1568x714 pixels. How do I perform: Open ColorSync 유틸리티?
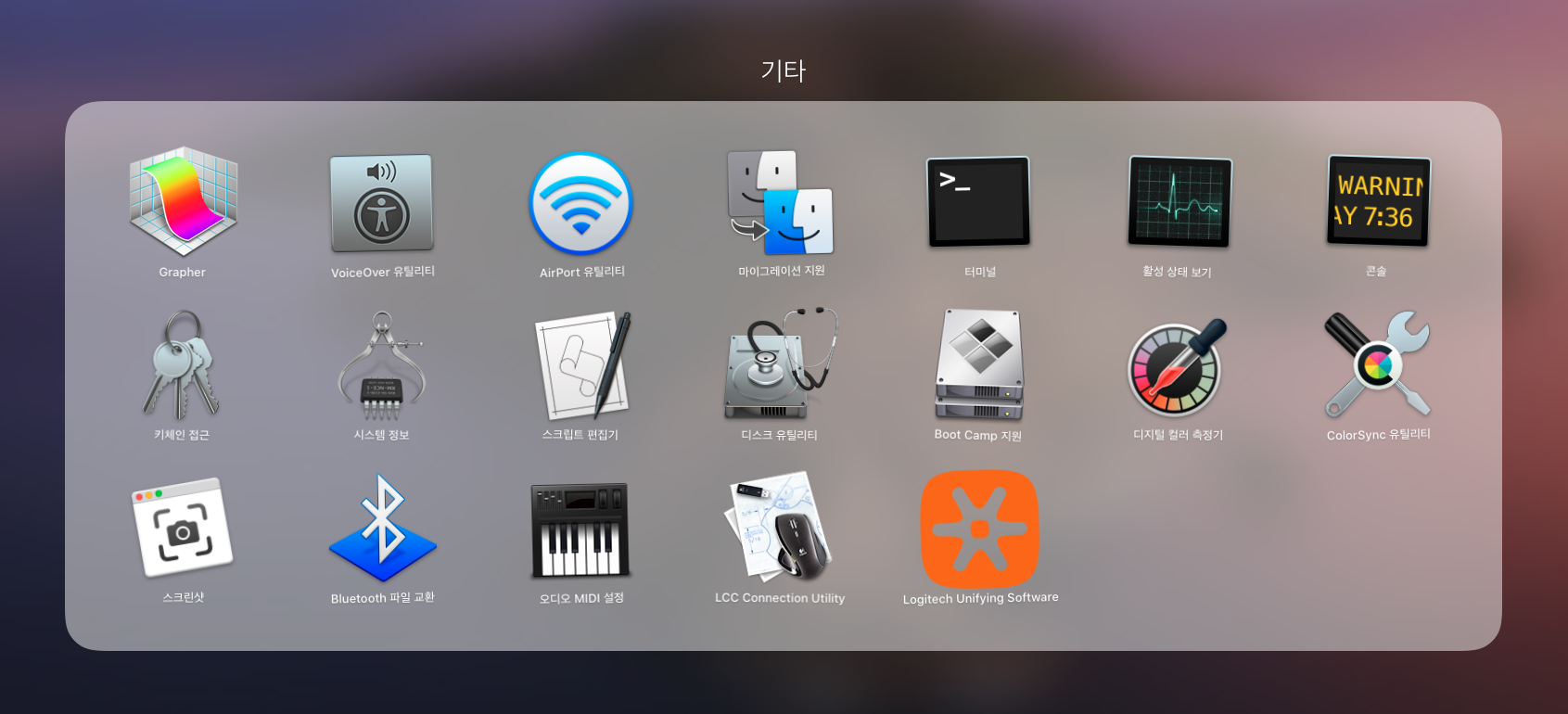[x=1378, y=363]
